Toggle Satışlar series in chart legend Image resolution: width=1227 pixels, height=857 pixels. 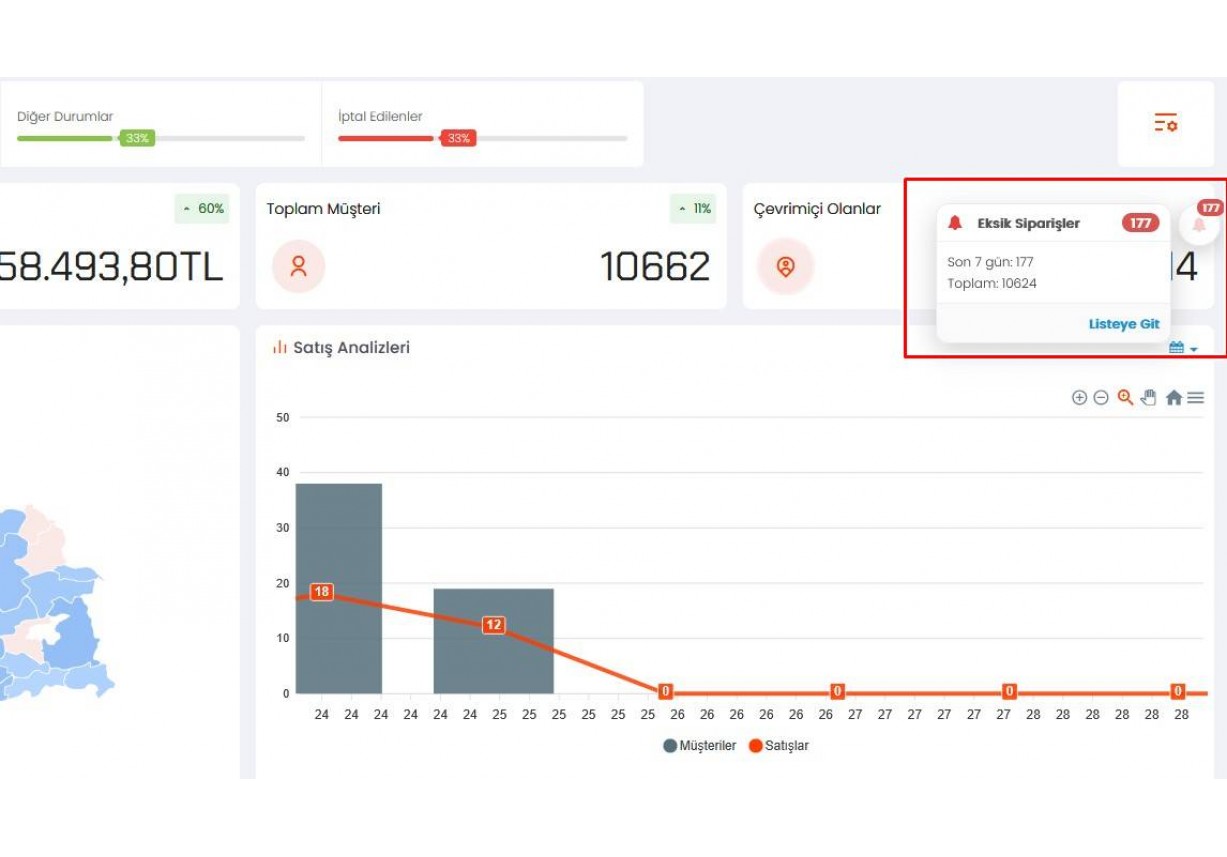pyautogui.click(x=779, y=746)
